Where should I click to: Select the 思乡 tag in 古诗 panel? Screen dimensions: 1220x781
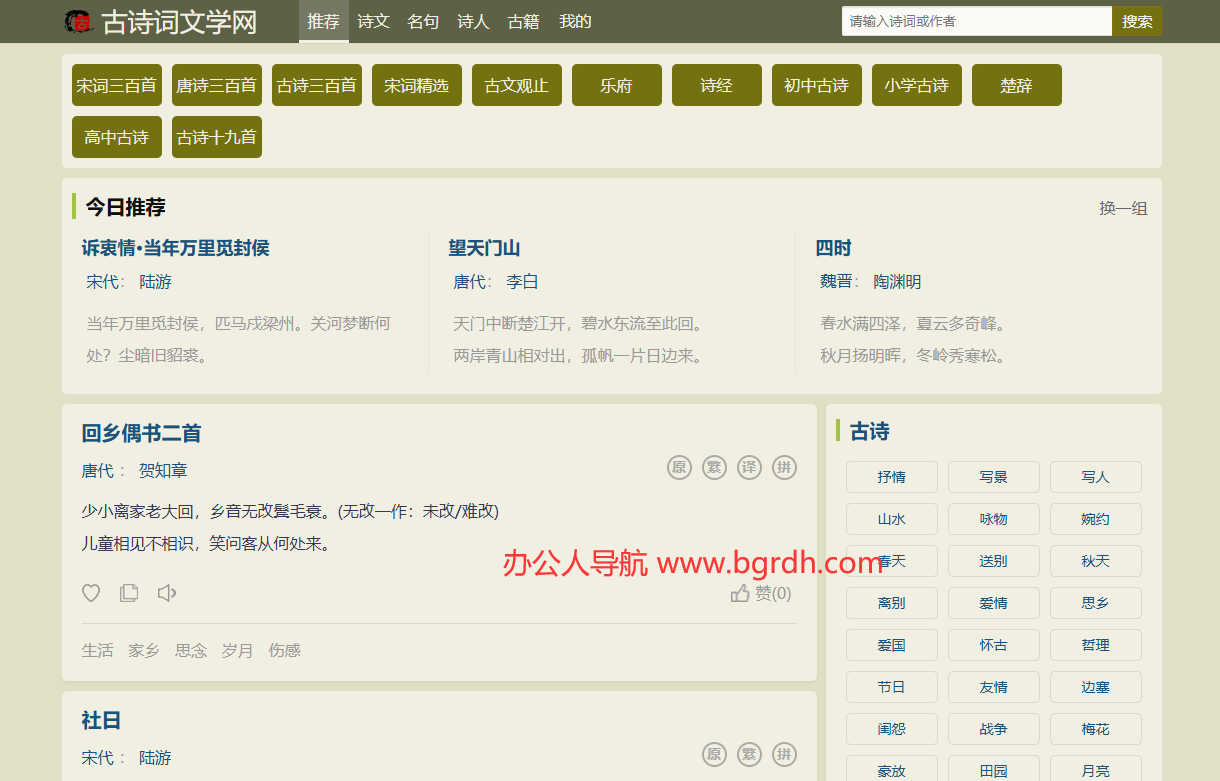(1095, 603)
